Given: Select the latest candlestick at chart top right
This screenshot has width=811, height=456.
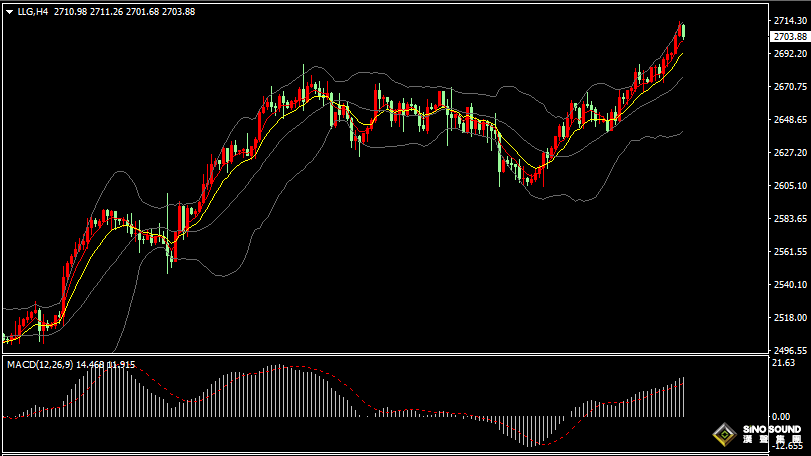Looking at the screenshot, I should (x=683, y=31).
